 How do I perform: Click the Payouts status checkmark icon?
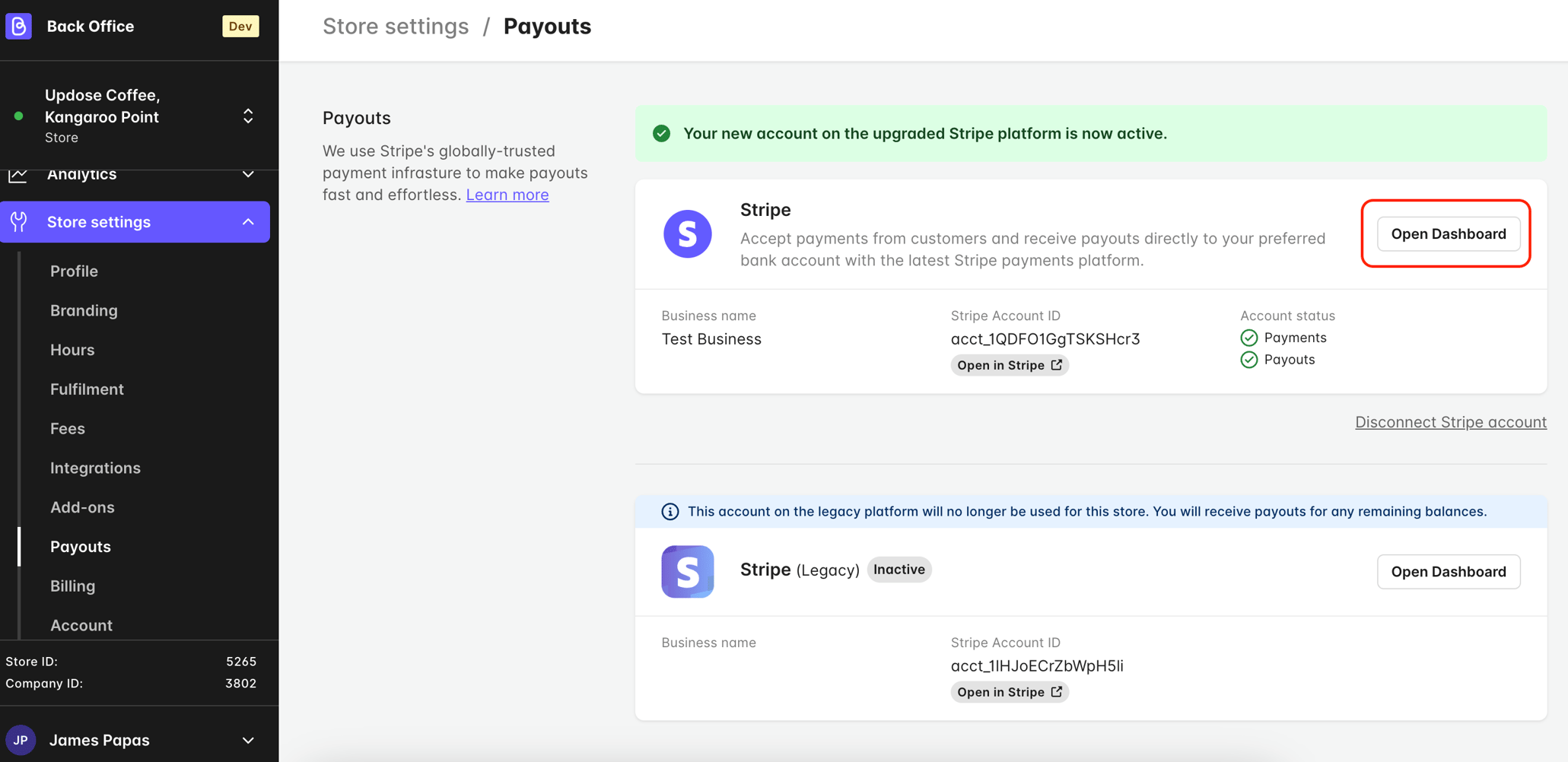click(1249, 359)
